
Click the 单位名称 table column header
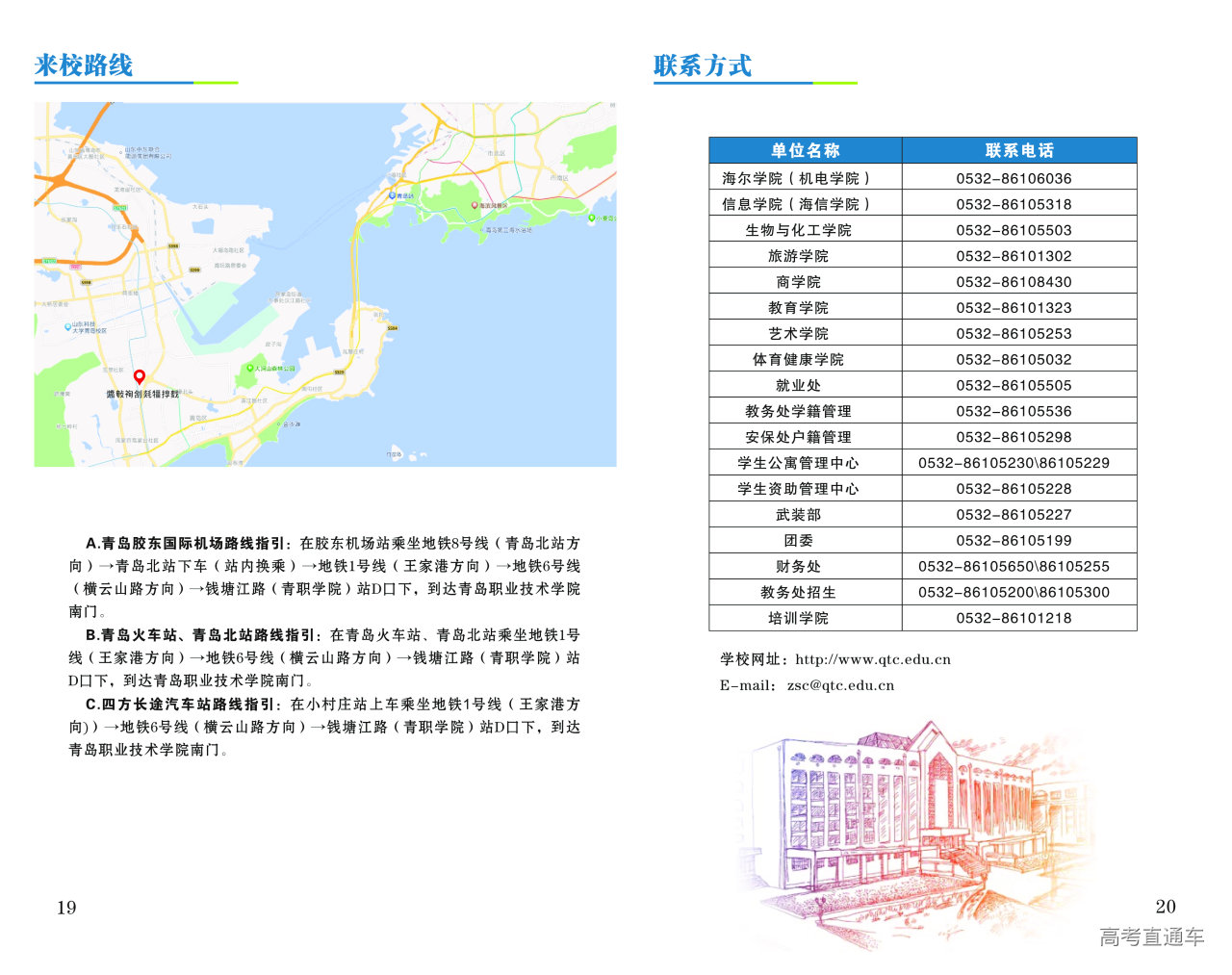pos(805,150)
